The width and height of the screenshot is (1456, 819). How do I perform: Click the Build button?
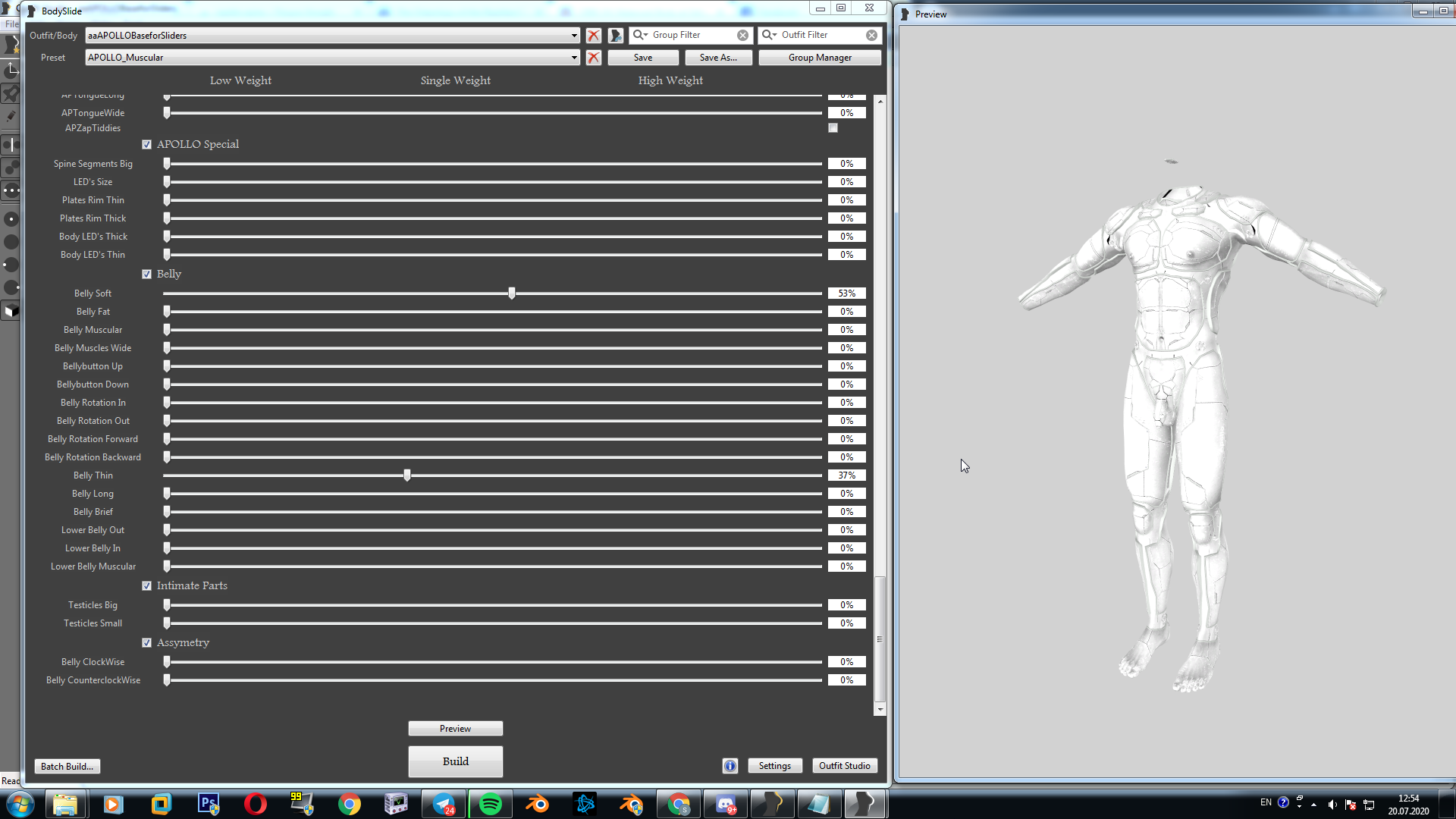pyautogui.click(x=455, y=761)
